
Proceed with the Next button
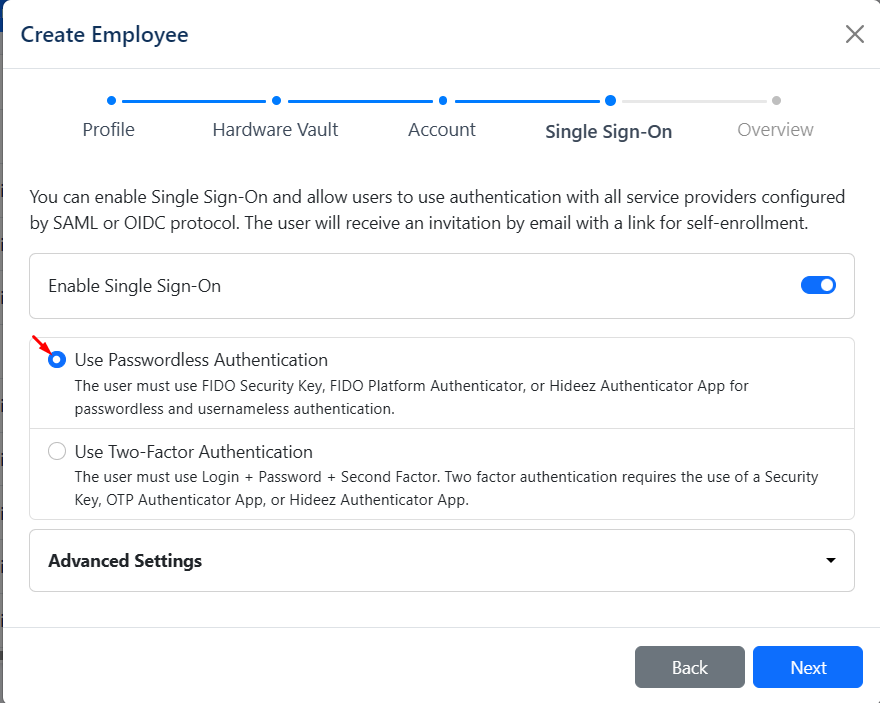[807, 667]
